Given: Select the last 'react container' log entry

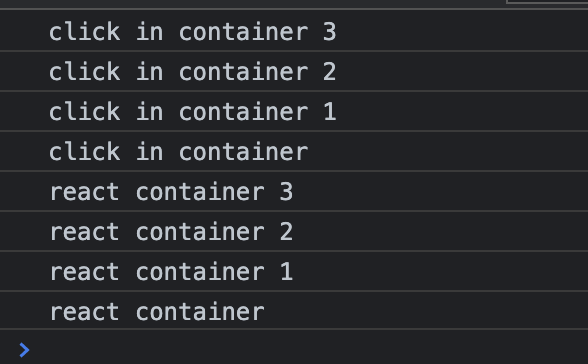Looking at the screenshot, I should (294, 311).
